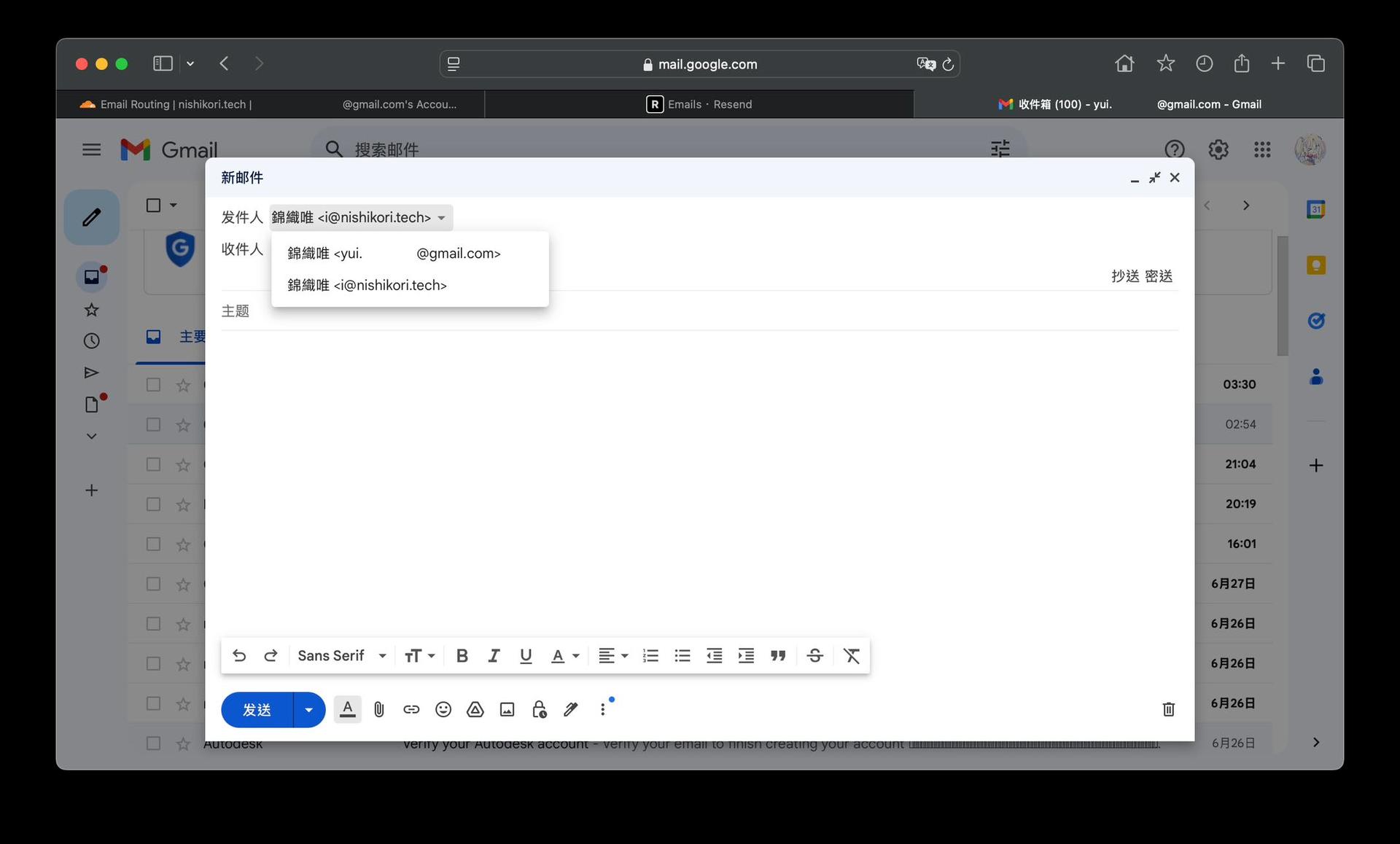Select the checkbox on the 02:54 email row

[x=153, y=424]
